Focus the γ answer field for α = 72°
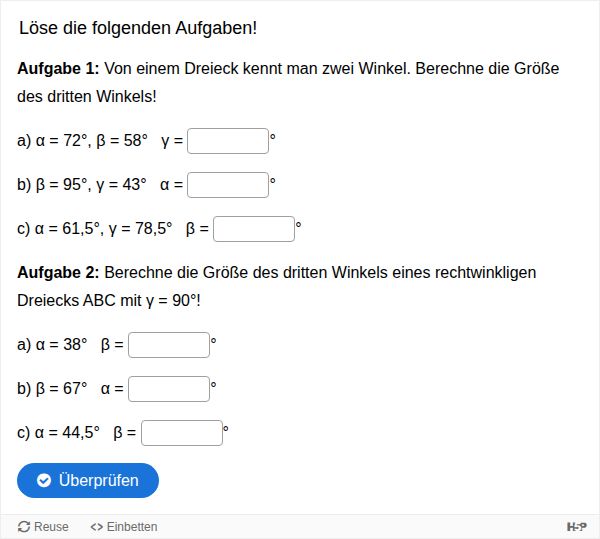The image size is (600, 539). [x=228, y=141]
